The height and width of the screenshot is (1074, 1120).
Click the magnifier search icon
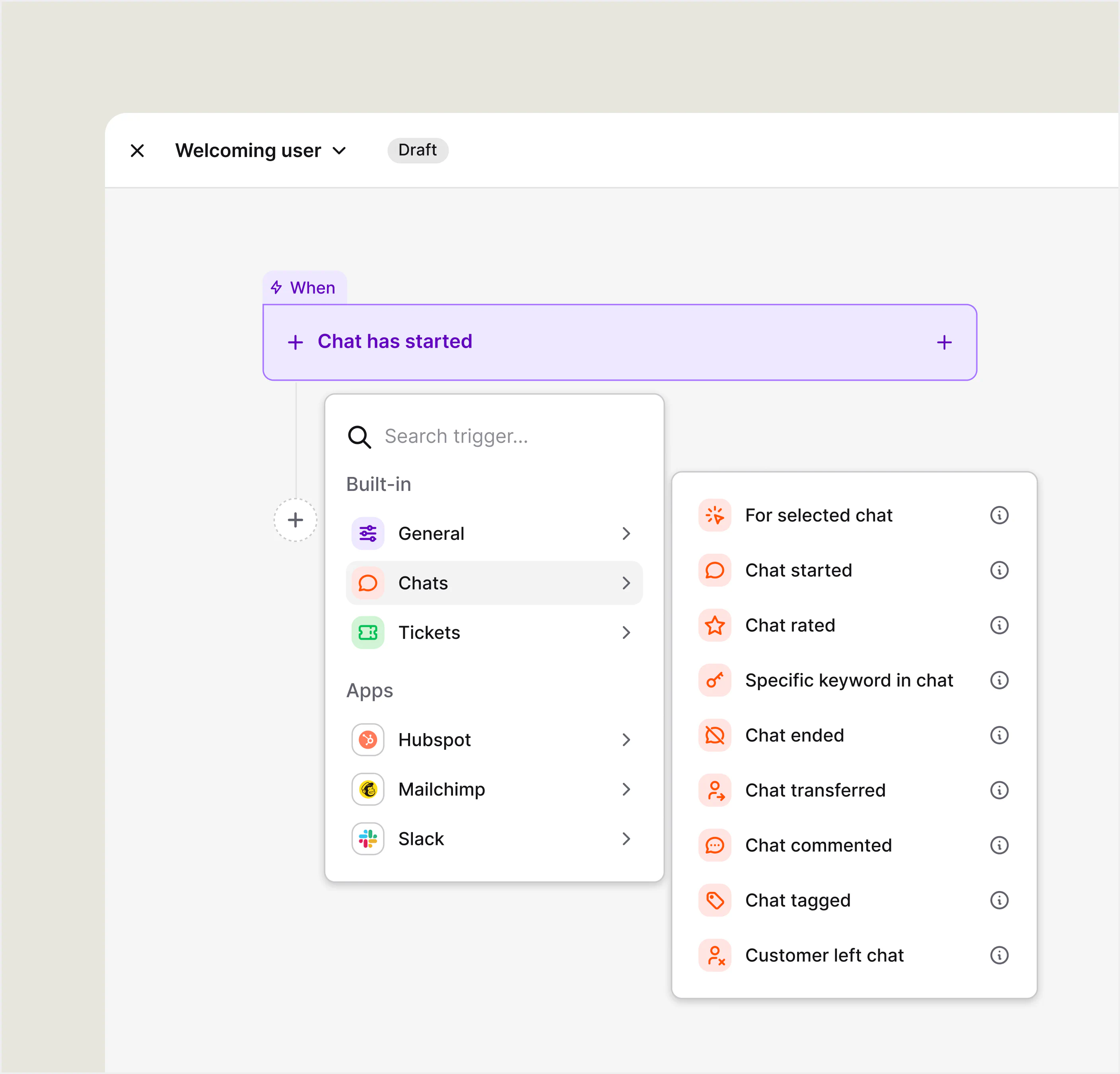coord(360,437)
